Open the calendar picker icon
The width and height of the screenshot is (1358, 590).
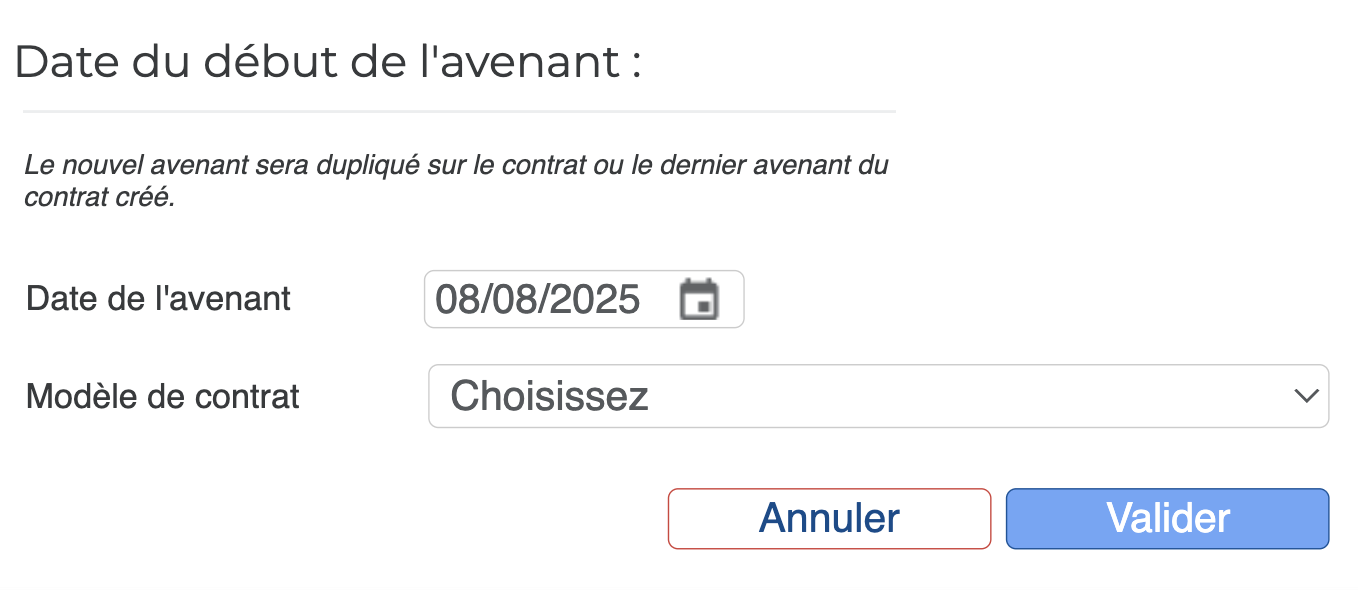tap(699, 299)
